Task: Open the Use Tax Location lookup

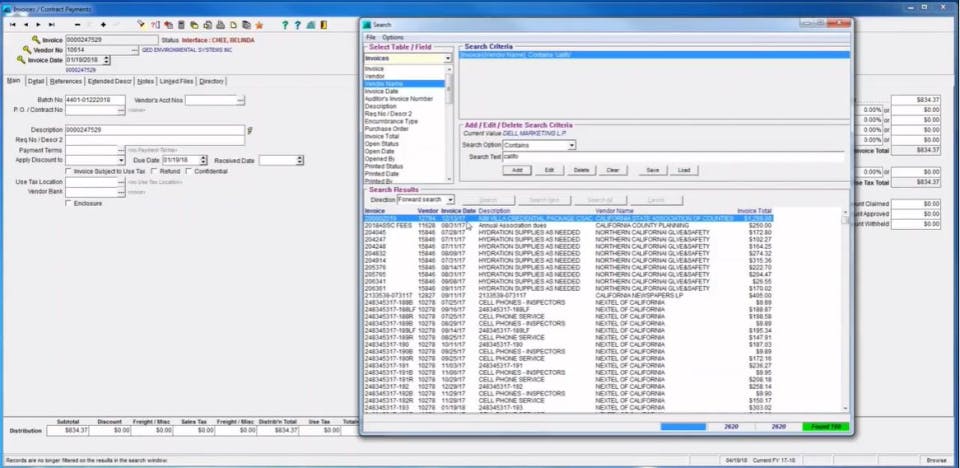Action: pyautogui.click(x=121, y=182)
